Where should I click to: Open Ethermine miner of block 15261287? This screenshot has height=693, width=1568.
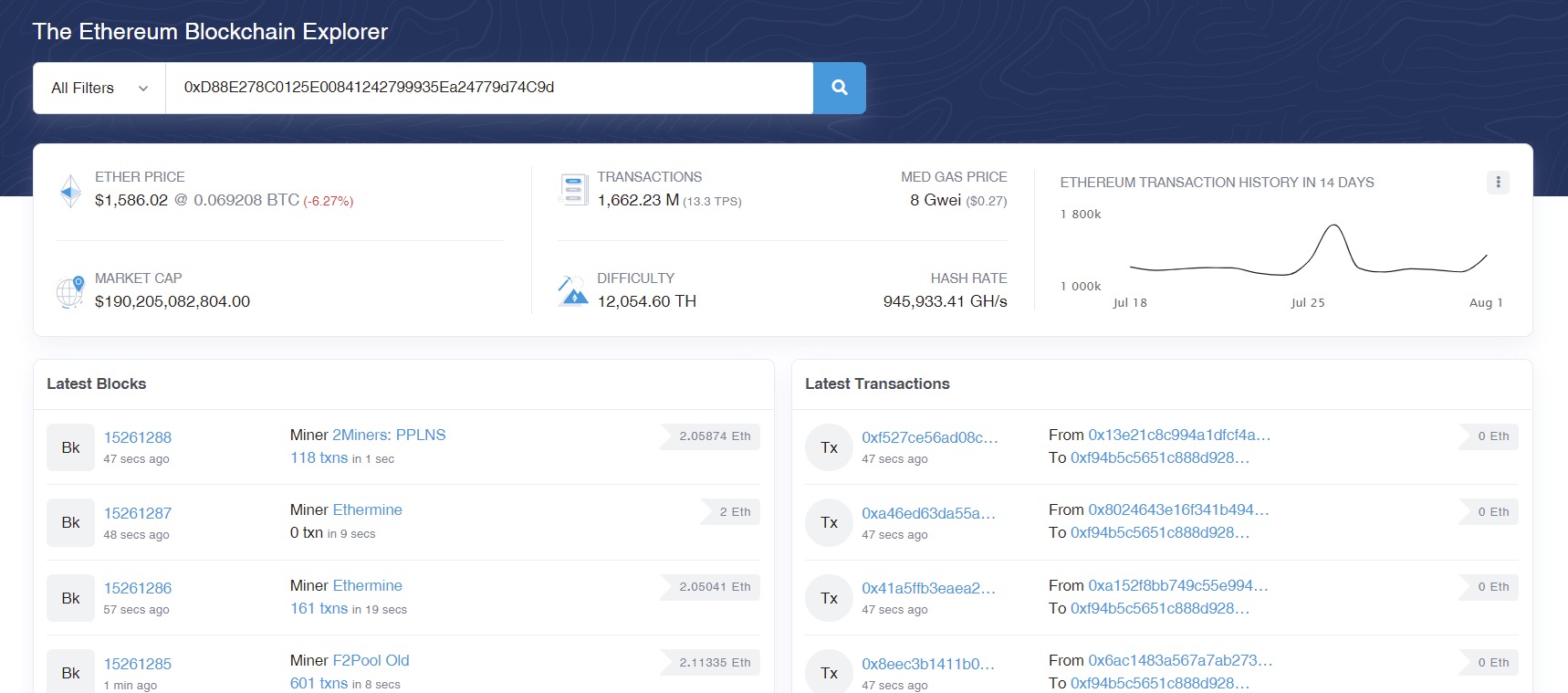tap(367, 509)
